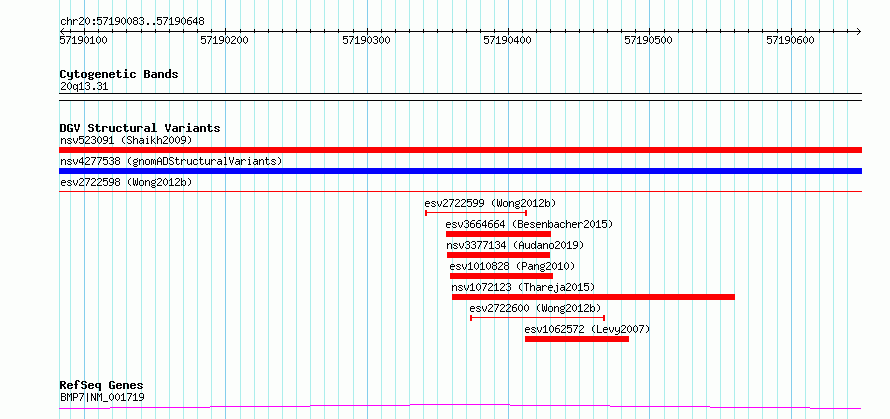The width and height of the screenshot is (890, 419).
Task: Click the 57190500 ruler position label
Action: [x=649, y=40]
